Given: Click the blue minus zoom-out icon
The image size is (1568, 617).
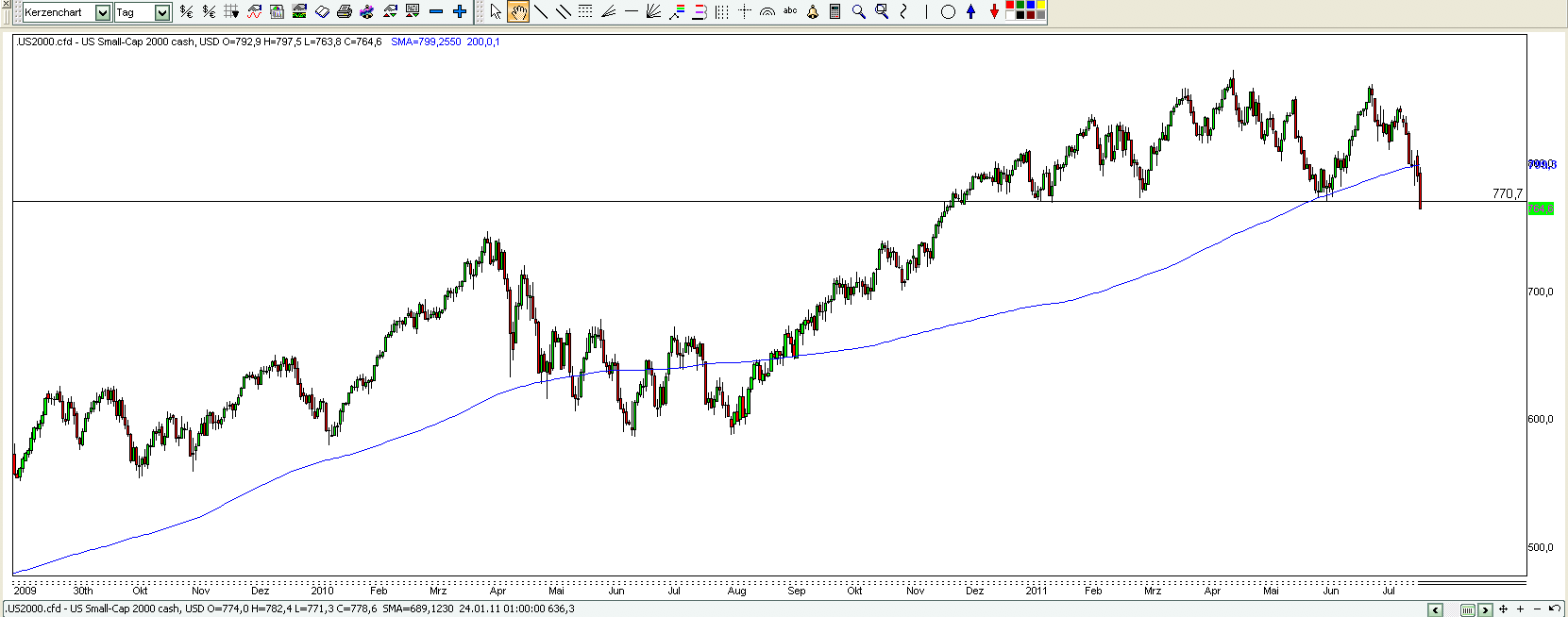Looking at the screenshot, I should [436, 12].
